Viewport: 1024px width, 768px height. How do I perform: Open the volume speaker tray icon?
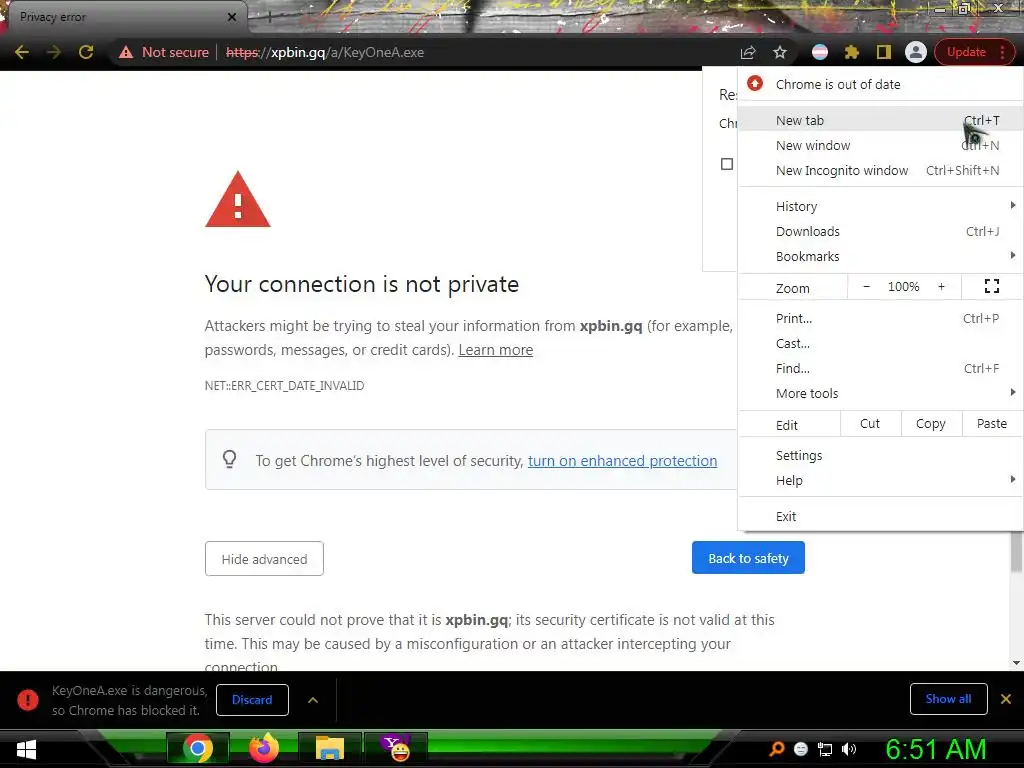click(x=849, y=749)
